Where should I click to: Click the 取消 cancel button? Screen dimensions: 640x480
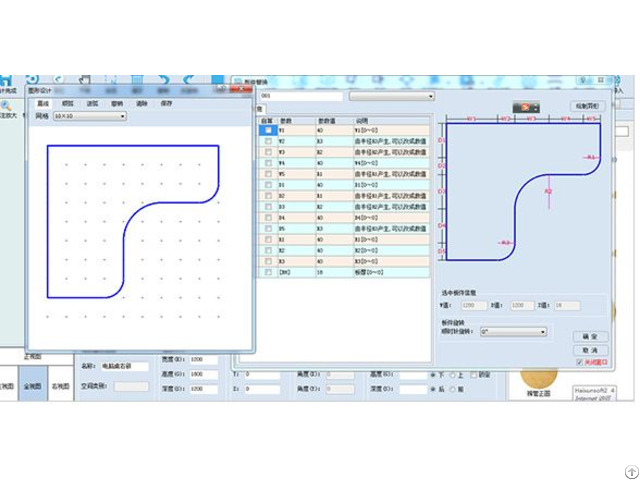[x=590, y=350]
